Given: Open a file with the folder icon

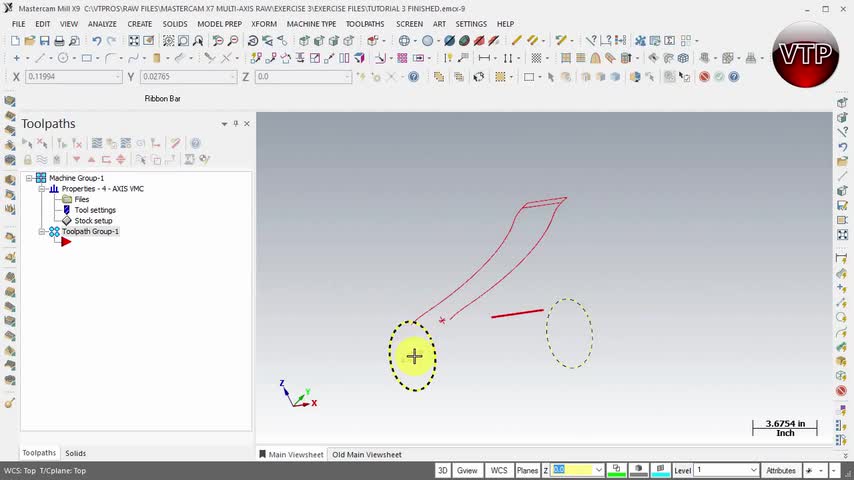Looking at the screenshot, I should click(30, 41).
